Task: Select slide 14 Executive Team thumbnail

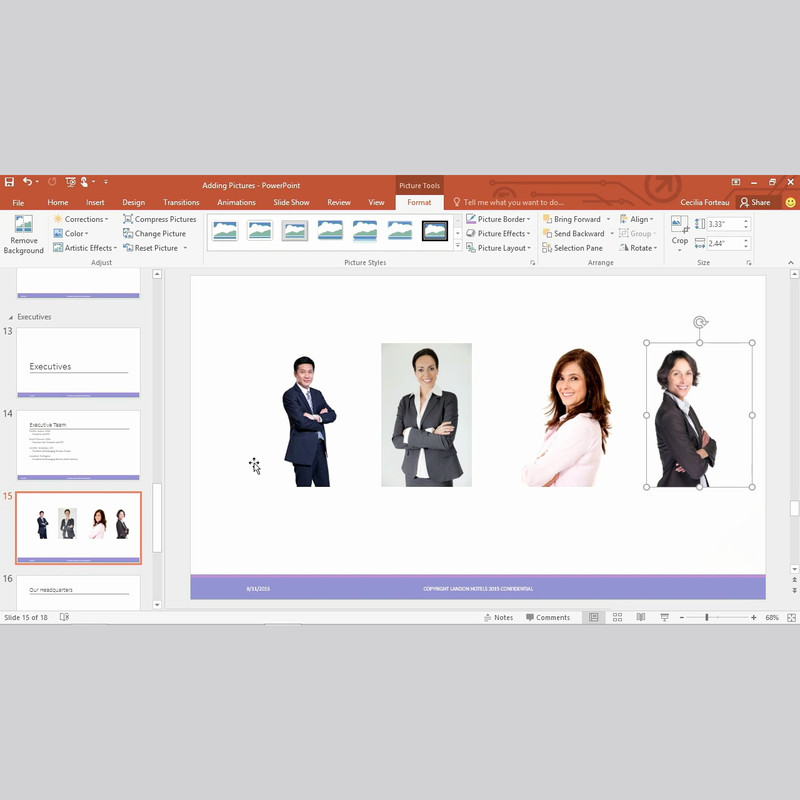Action: tap(78, 441)
